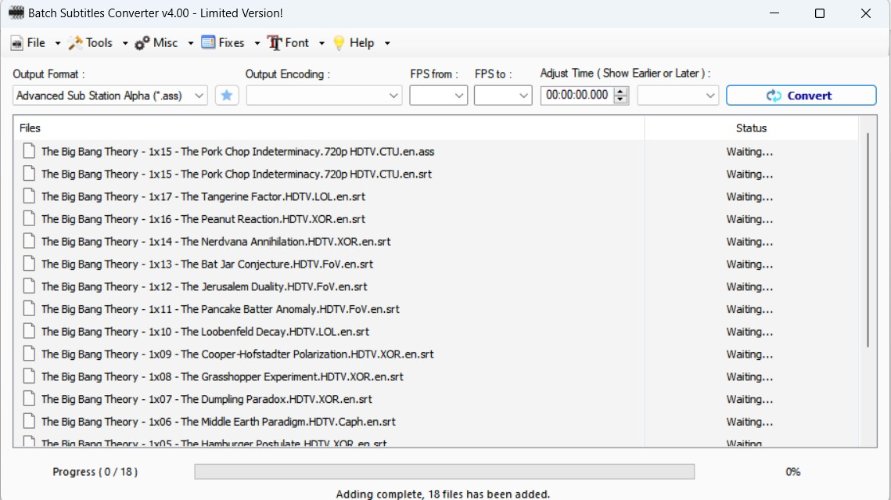Click the file list vertical scrollbar

866,240
